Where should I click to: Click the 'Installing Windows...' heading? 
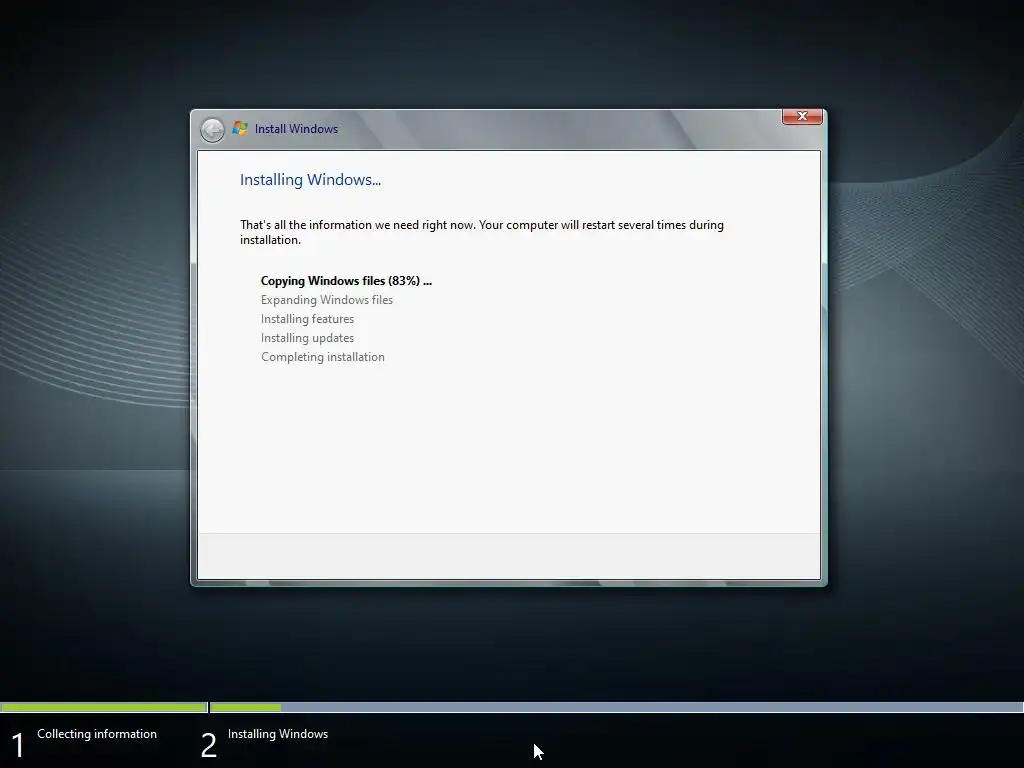click(x=310, y=180)
